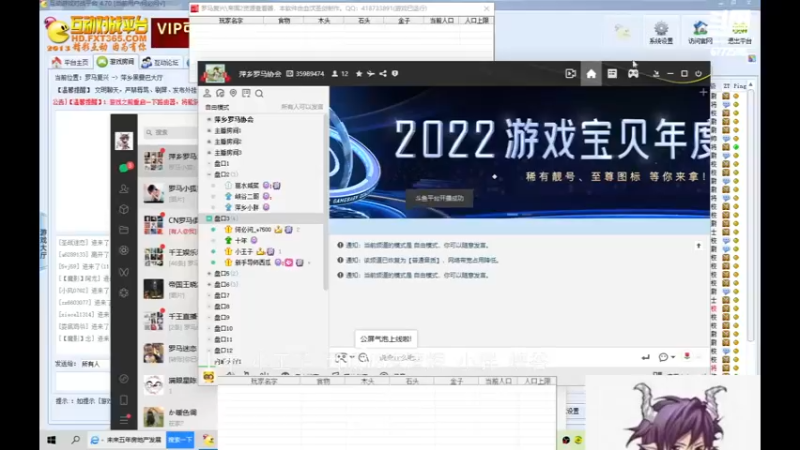Open the video/live icon in voice app header
Image resolution: width=800 pixels, height=450 pixels.
pyautogui.click(x=570, y=73)
